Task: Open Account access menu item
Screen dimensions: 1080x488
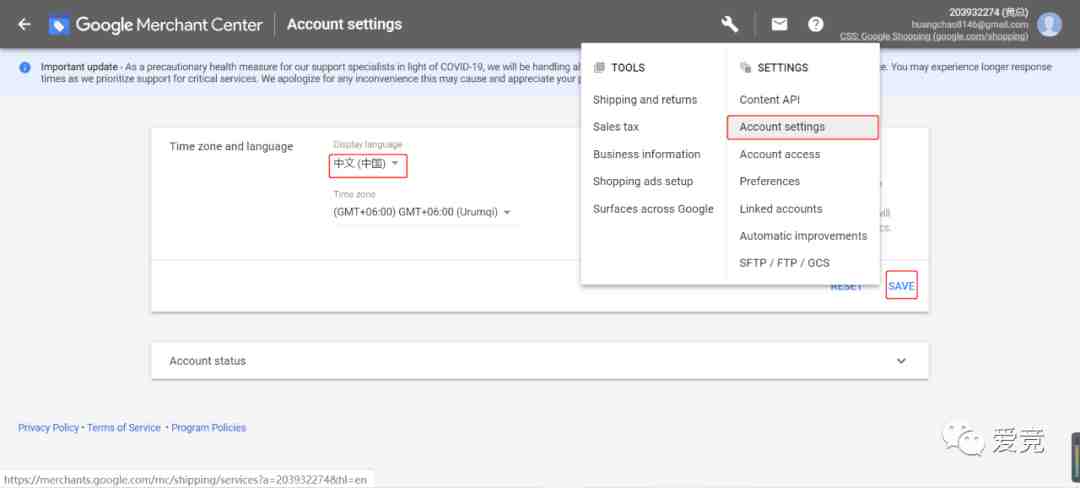Action: (x=780, y=154)
